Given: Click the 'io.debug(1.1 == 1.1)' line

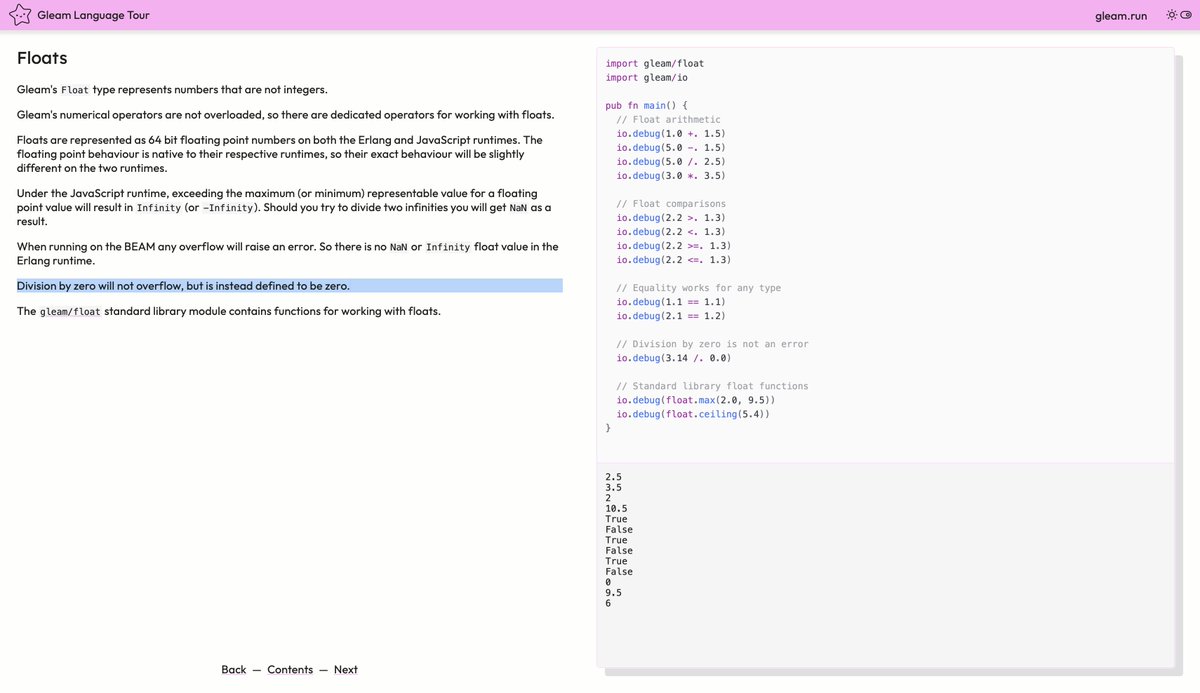Looking at the screenshot, I should tap(671, 302).
